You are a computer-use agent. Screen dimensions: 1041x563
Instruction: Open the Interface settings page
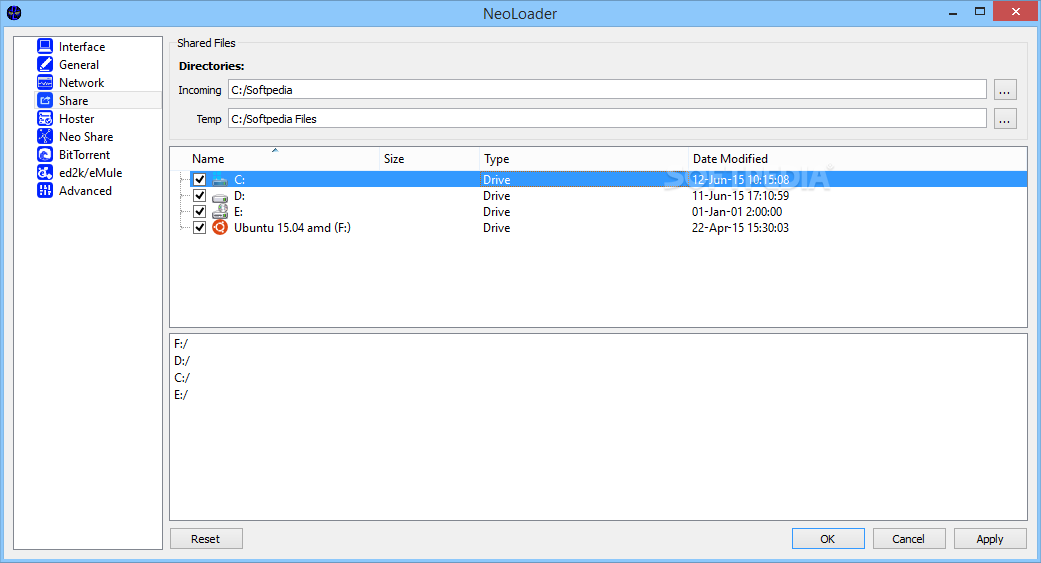(x=82, y=46)
